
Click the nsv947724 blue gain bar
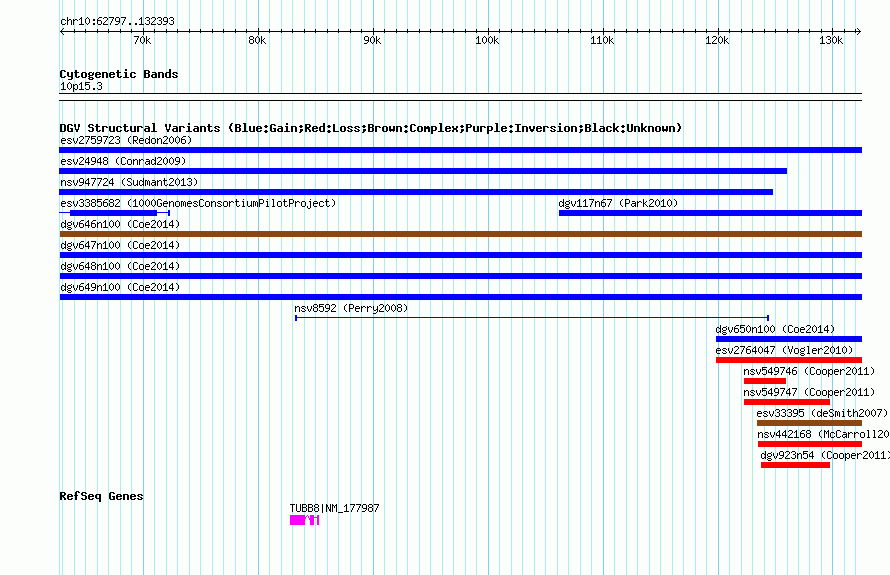pyautogui.click(x=416, y=192)
